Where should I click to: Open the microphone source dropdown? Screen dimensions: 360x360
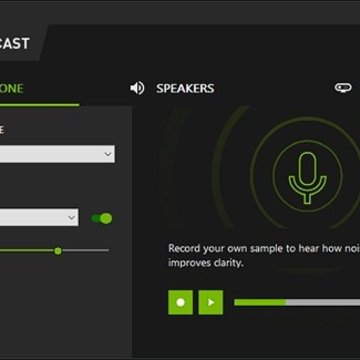click(57, 154)
